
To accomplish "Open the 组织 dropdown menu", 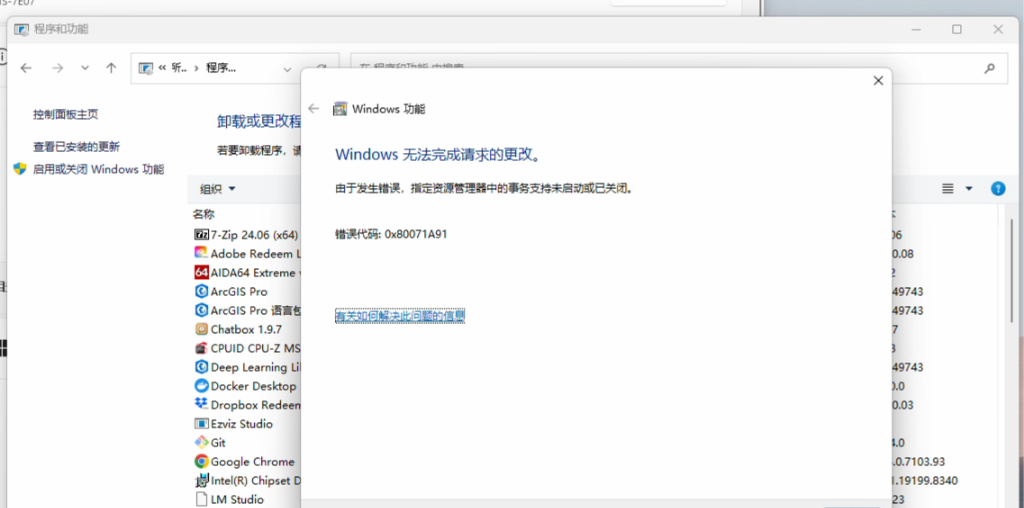I will (x=217, y=189).
